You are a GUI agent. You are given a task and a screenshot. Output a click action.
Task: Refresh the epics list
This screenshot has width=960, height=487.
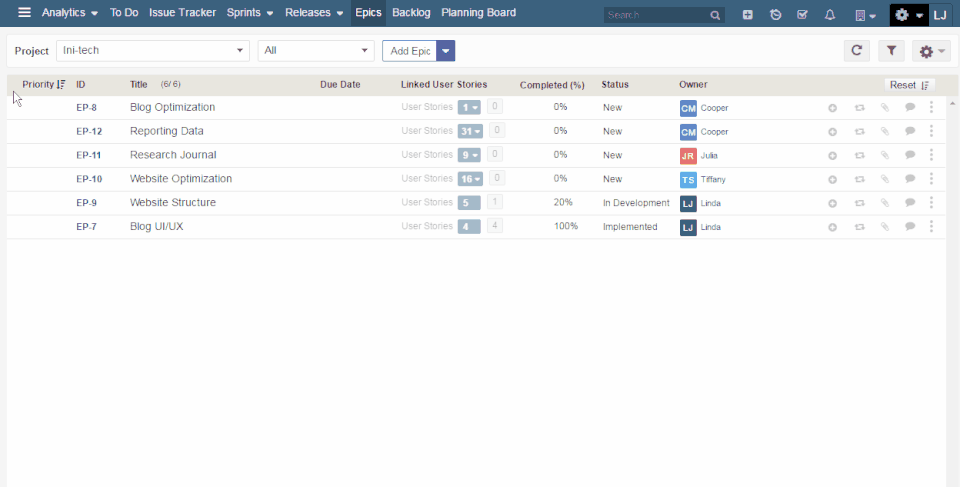coord(857,51)
